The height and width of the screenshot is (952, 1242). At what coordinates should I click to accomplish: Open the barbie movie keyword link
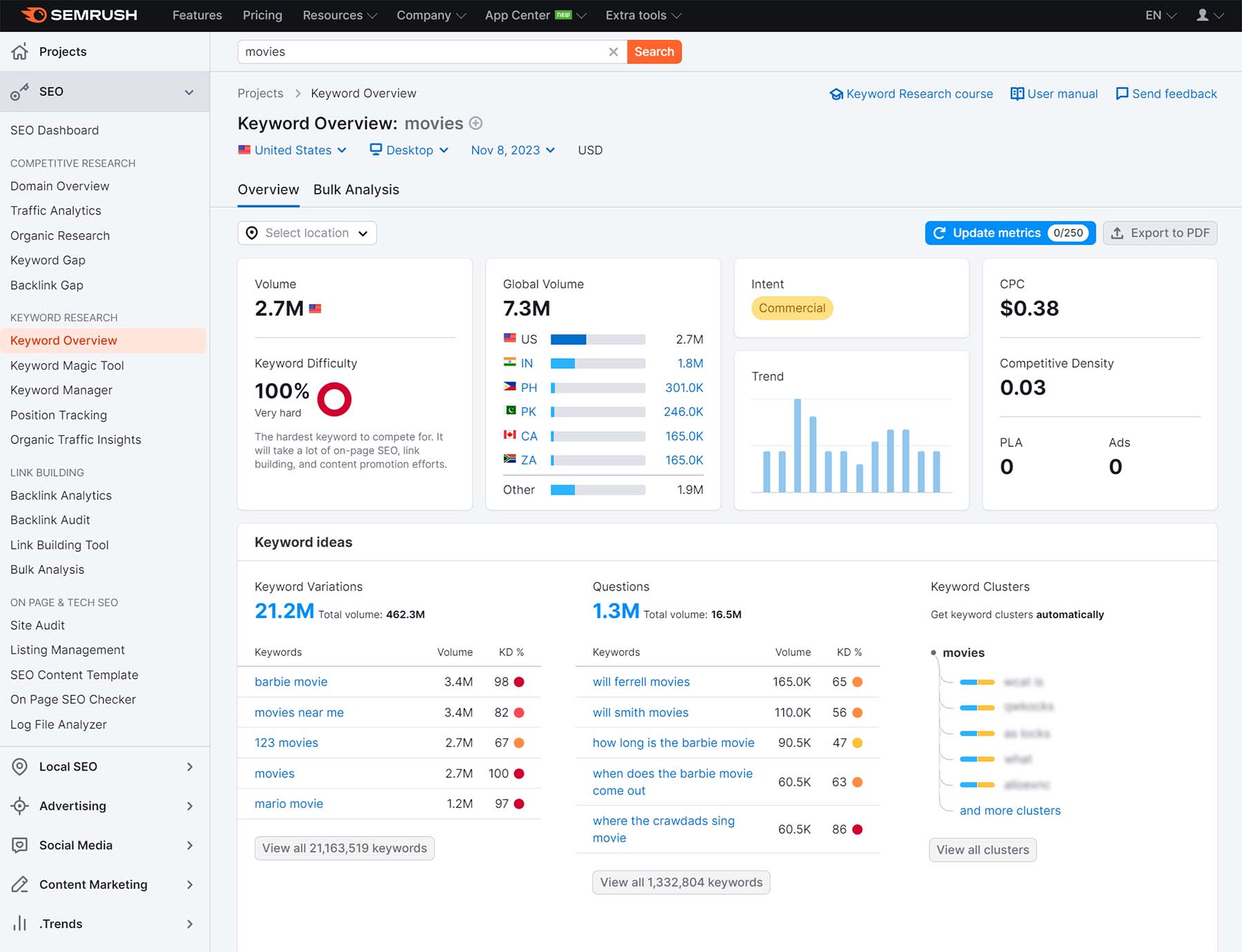tap(290, 682)
